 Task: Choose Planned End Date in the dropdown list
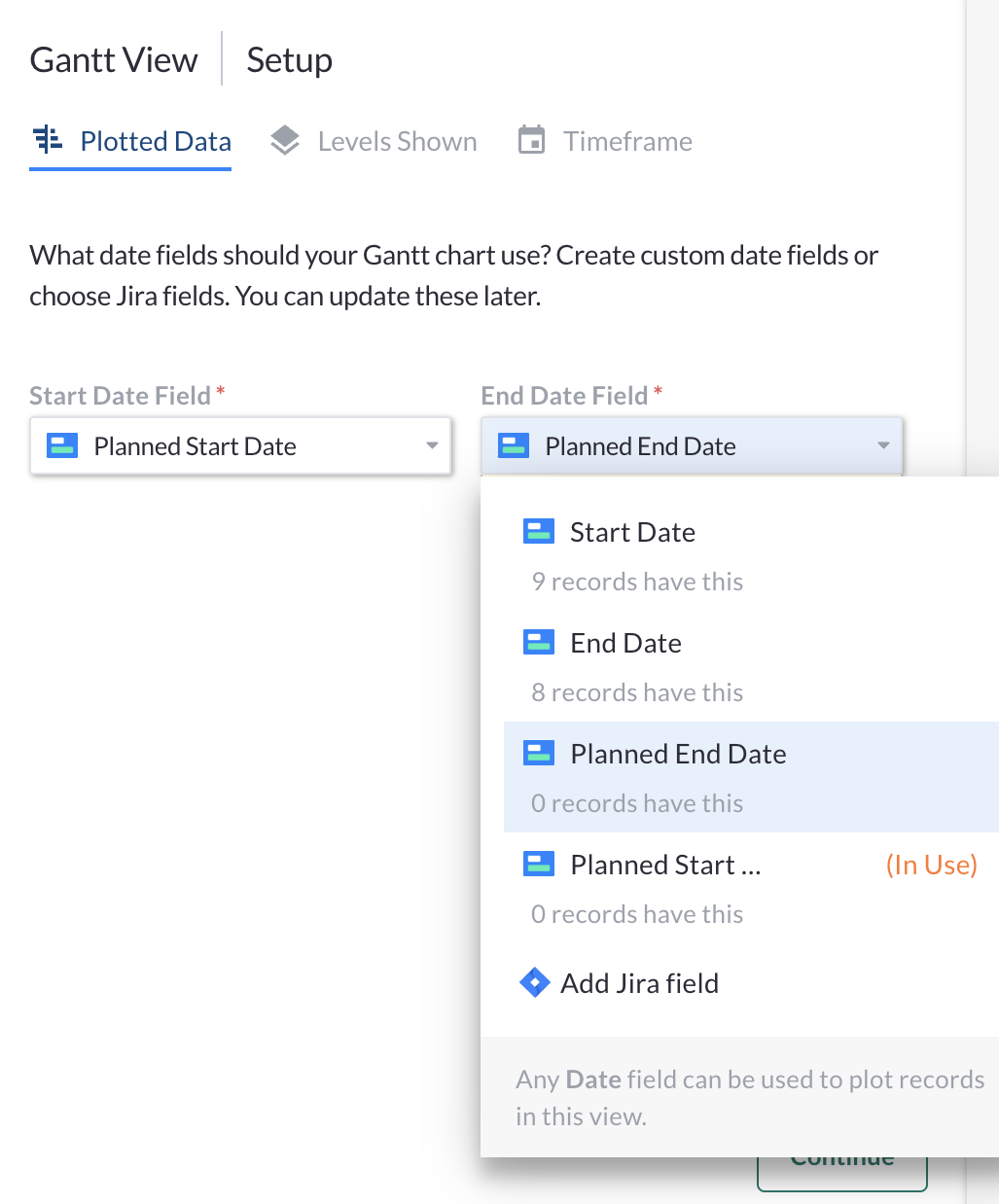[x=751, y=777]
